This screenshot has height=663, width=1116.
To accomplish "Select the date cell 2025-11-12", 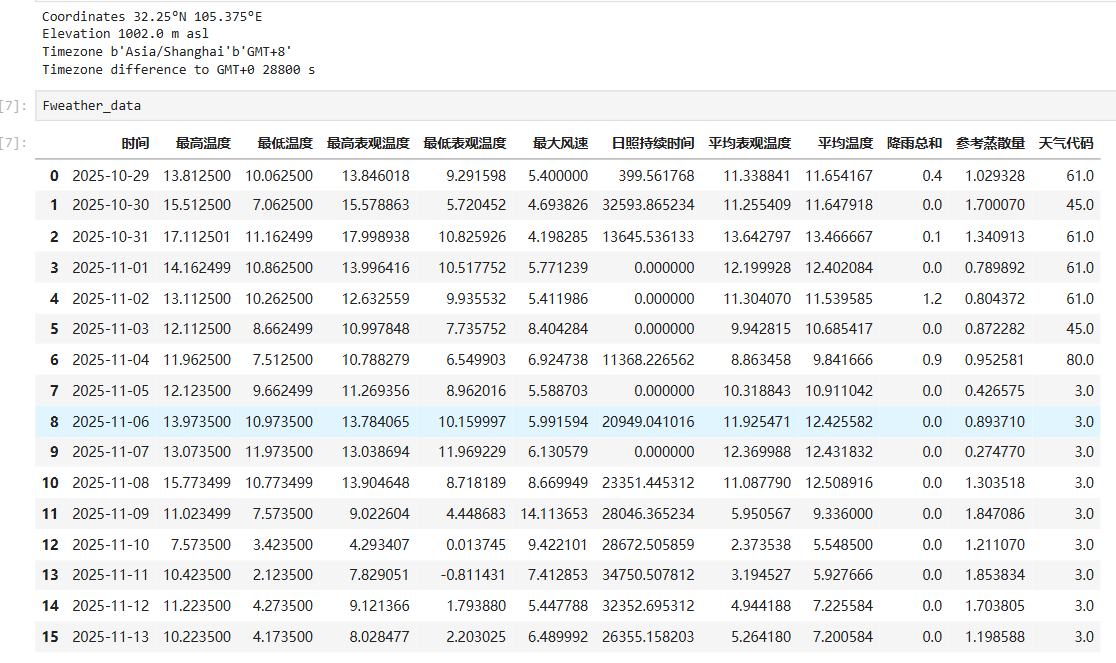I will (x=111, y=606).
